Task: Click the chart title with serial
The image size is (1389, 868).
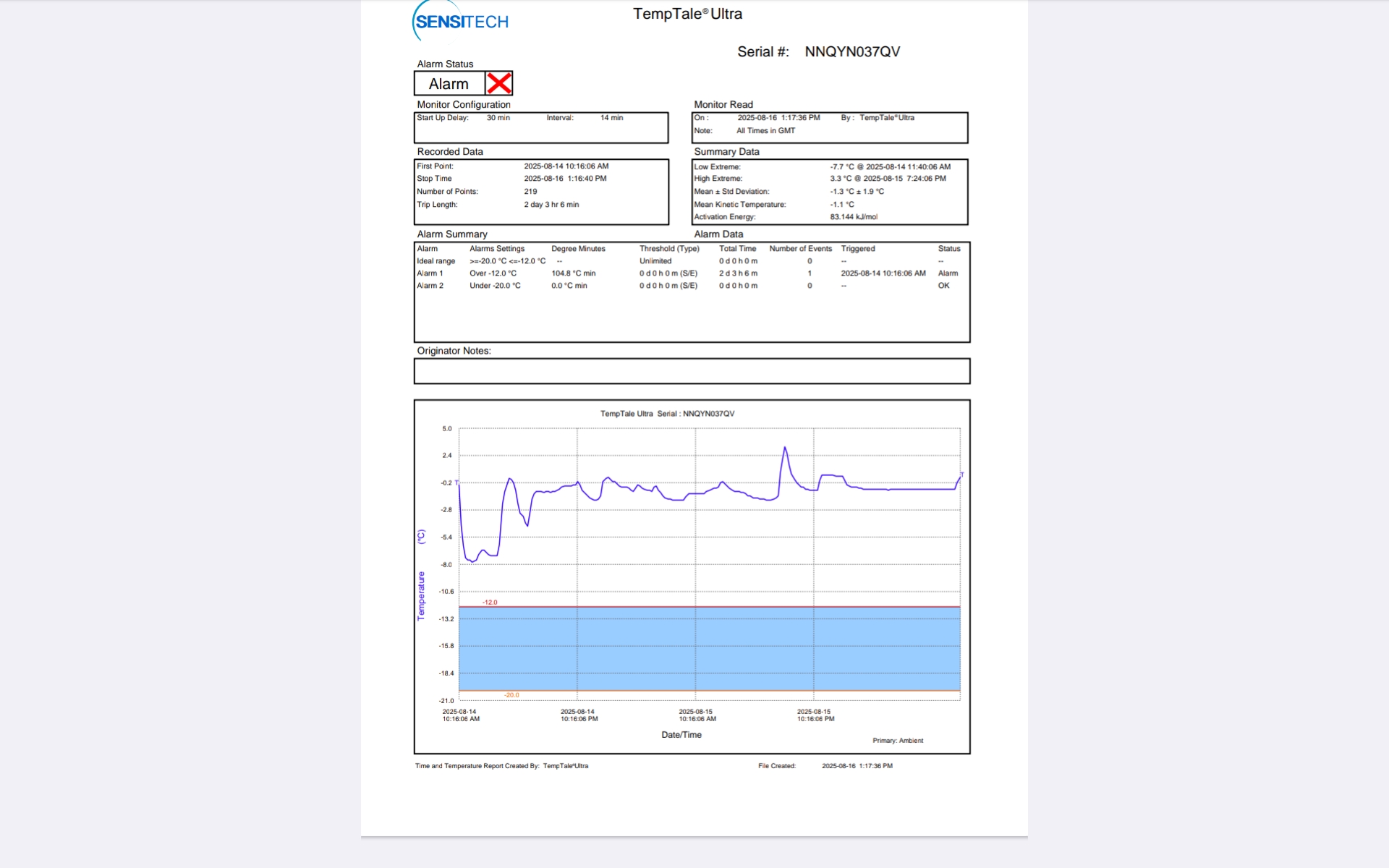Action: point(667,414)
